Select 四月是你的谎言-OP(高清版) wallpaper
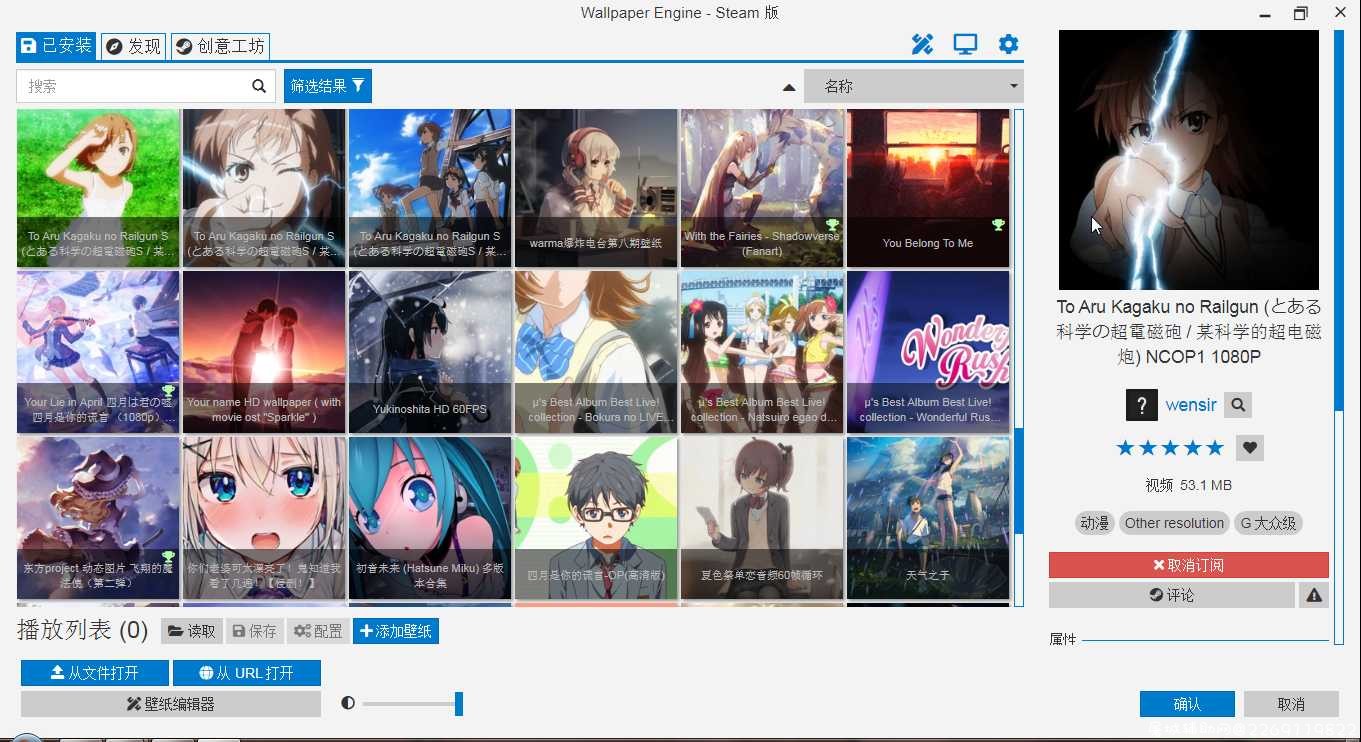The height and width of the screenshot is (742, 1361). click(596, 518)
